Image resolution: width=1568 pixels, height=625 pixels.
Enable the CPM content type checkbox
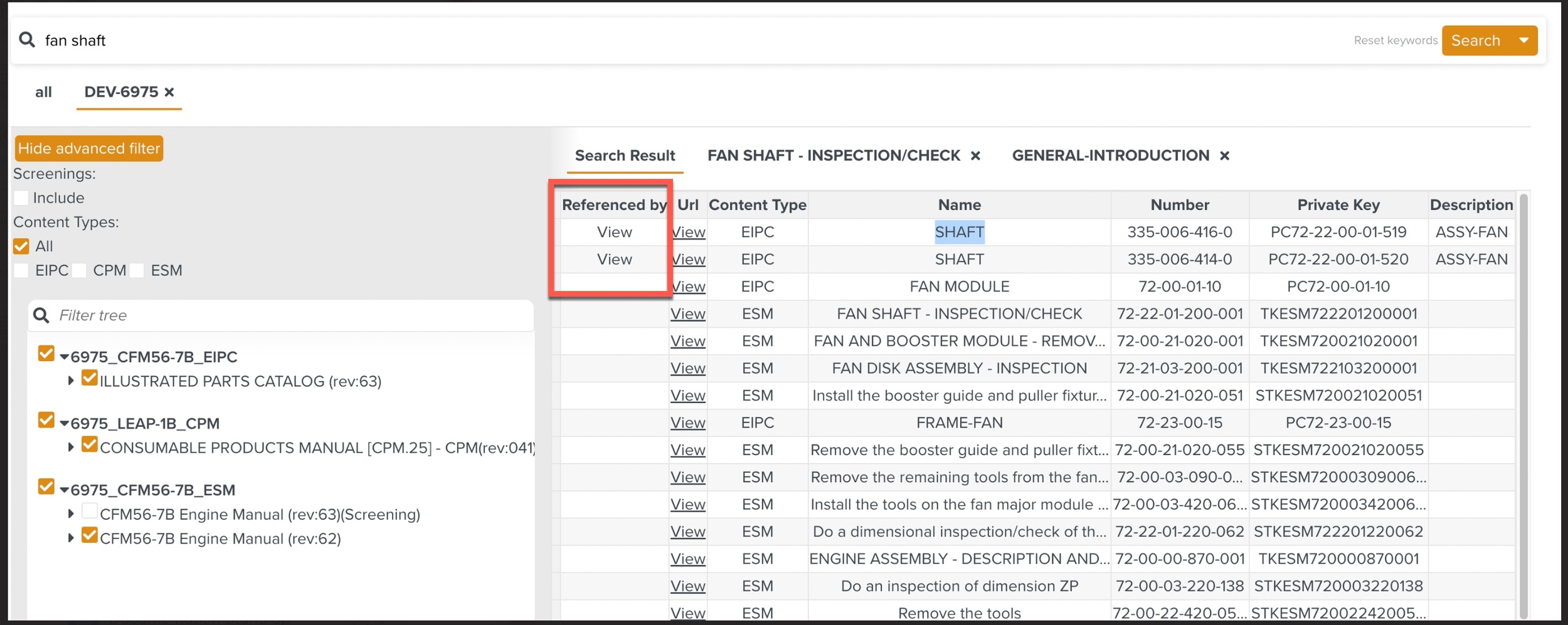point(79,270)
